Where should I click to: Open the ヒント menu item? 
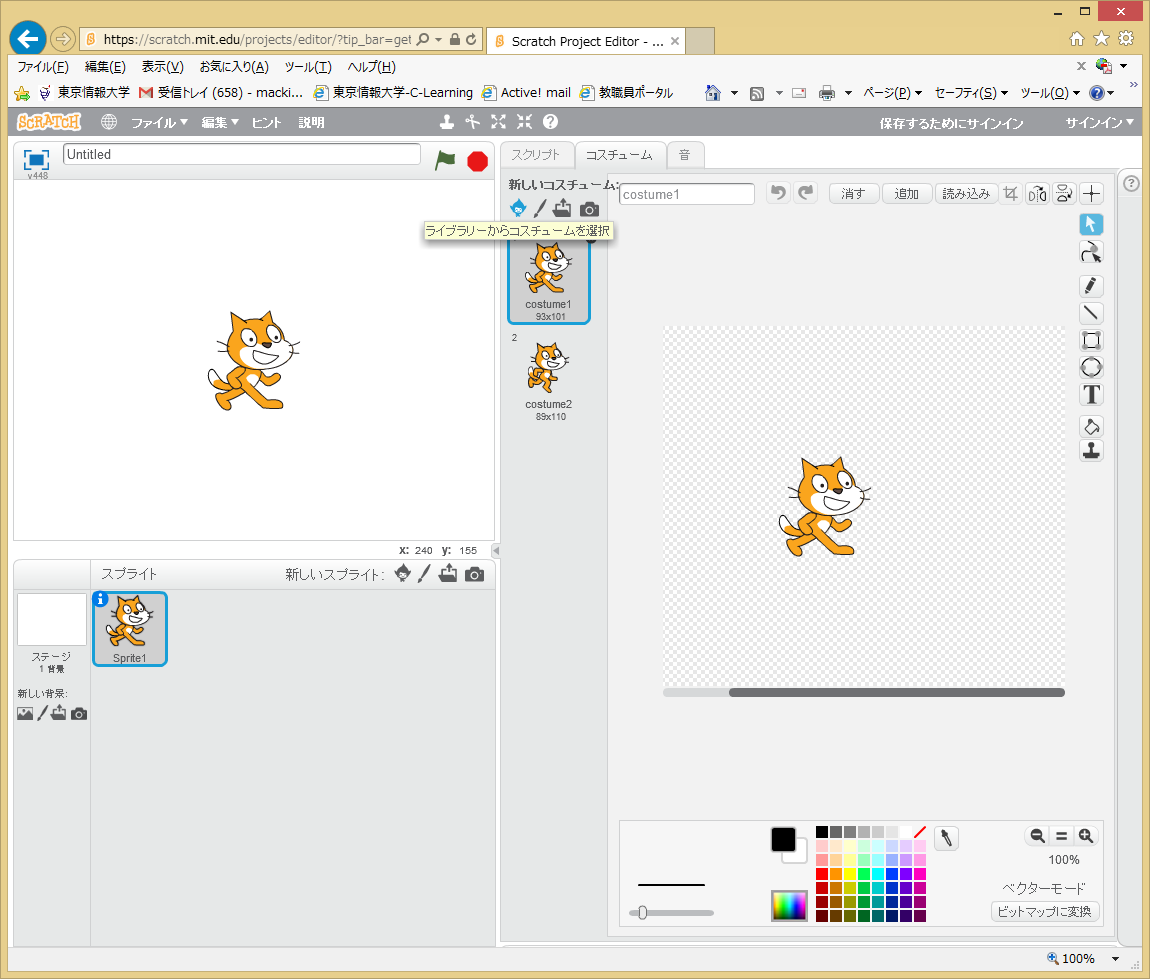point(266,122)
